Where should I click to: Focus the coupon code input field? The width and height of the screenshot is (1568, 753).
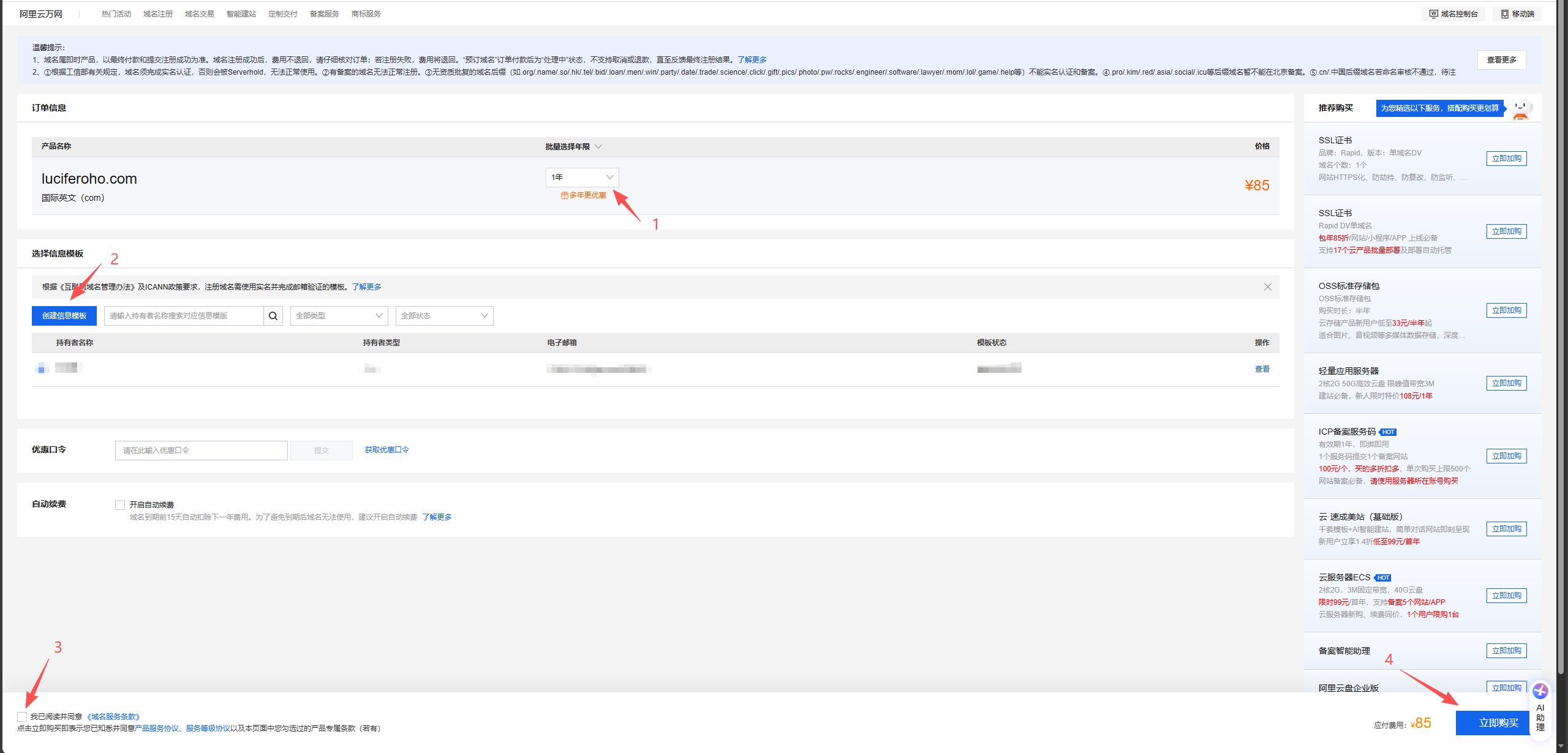[201, 451]
